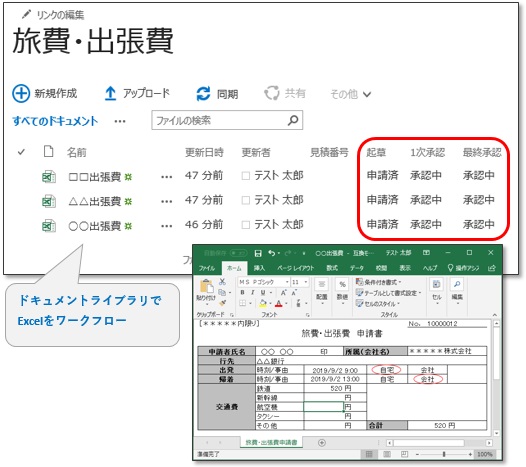
Task: Toggle presence checkbox beside テスト 太郎 in △△出張費 row
Action: [x=246, y=200]
